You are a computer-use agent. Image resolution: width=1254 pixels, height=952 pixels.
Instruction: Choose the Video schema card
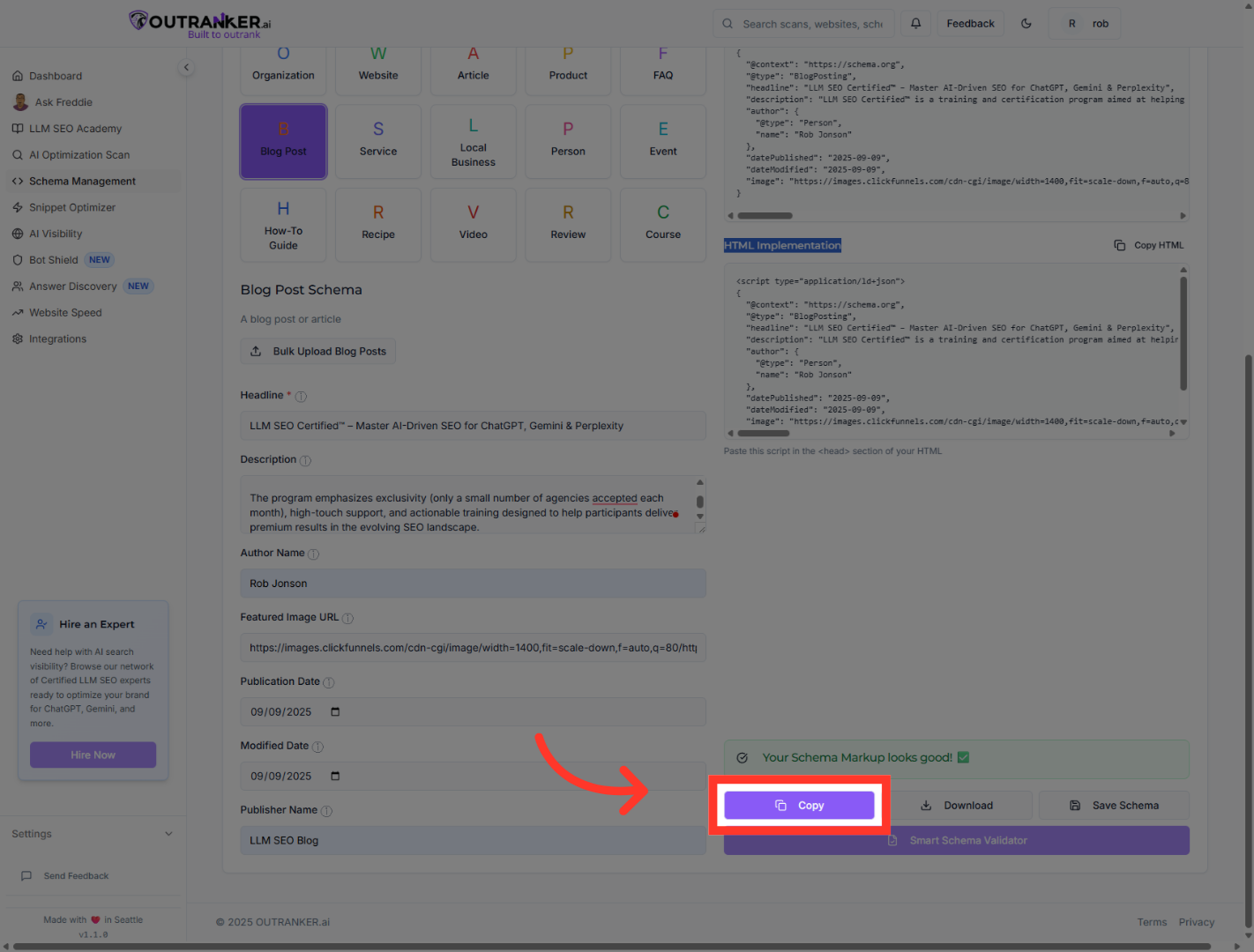474,225
